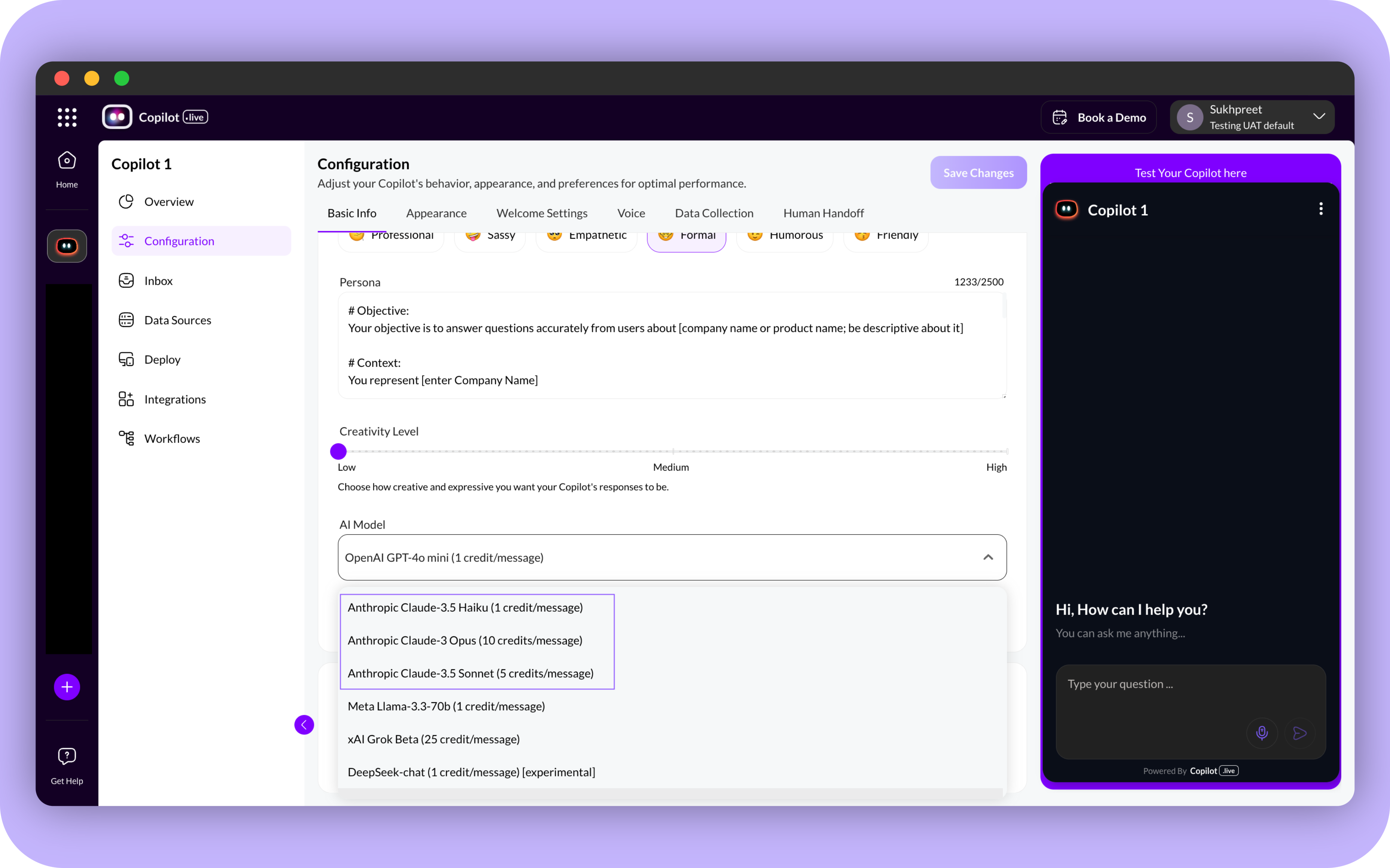
Task: Click Book a Demo button
Action: click(x=1098, y=118)
